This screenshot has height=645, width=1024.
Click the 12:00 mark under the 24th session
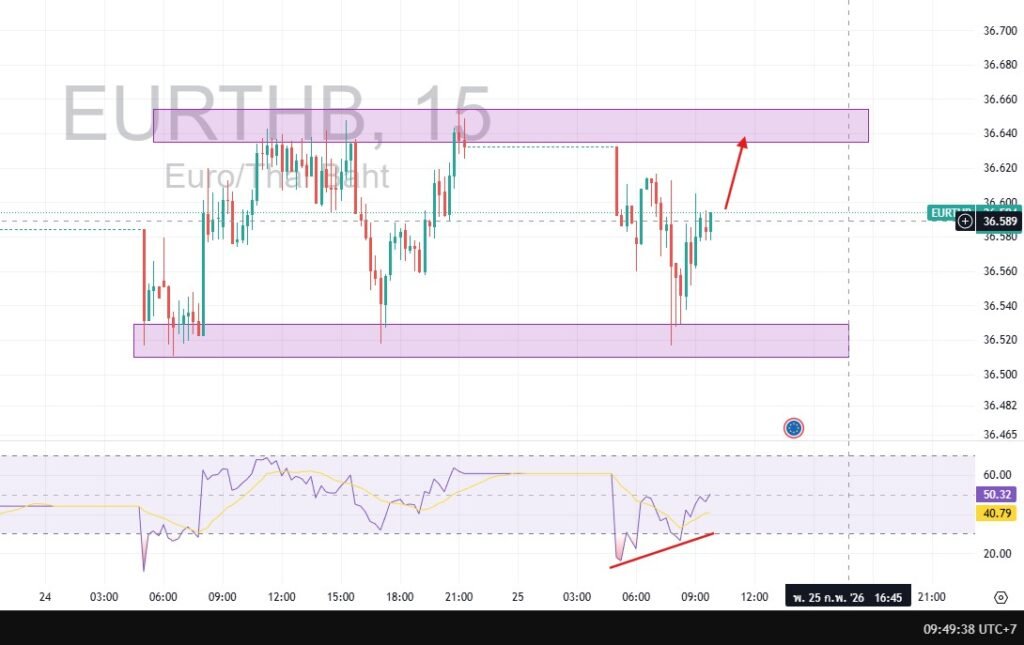click(281, 597)
